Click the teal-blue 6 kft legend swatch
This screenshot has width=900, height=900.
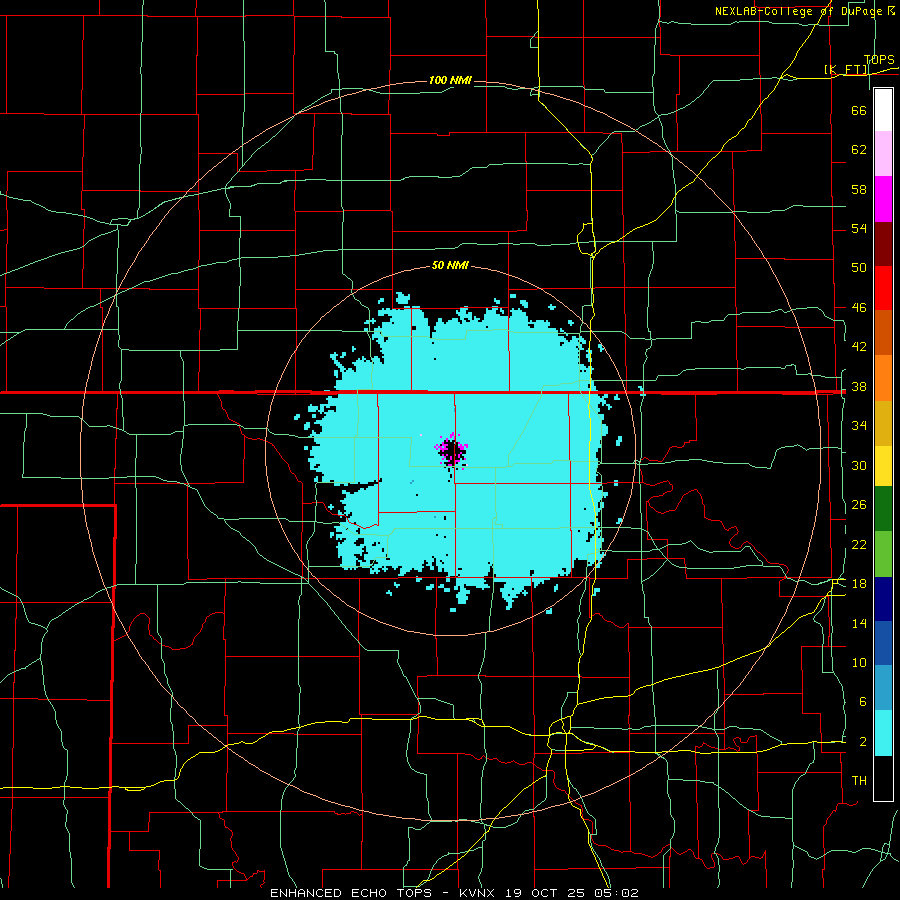tap(883, 688)
